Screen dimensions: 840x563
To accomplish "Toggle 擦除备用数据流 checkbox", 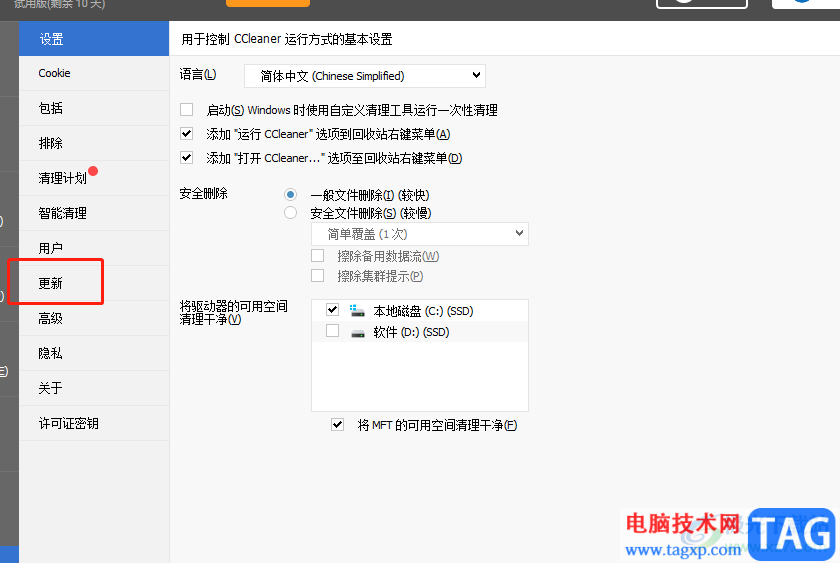I will pos(318,256).
